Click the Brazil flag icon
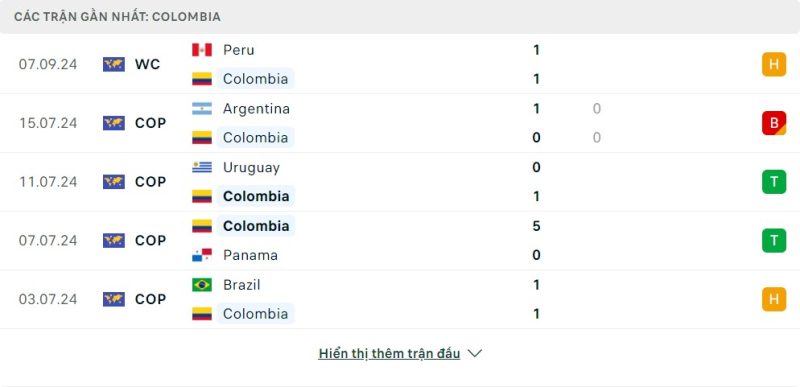Screen dimensions: 800x387 (202, 285)
